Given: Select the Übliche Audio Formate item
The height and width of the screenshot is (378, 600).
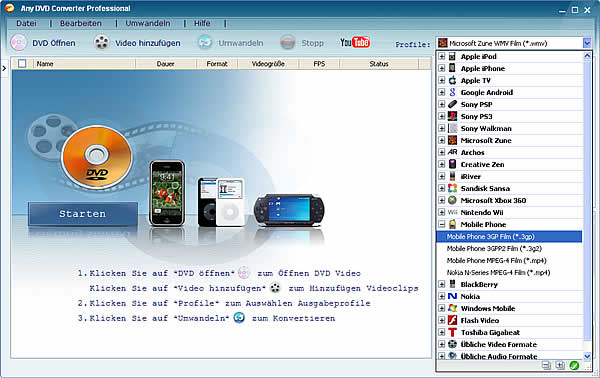Looking at the screenshot, I should click(x=499, y=356).
